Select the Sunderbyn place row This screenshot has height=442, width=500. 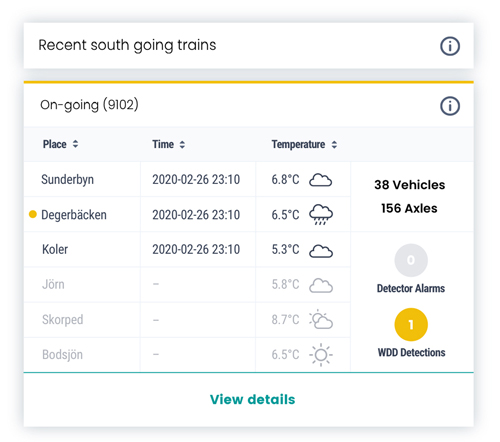click(187, 179)
